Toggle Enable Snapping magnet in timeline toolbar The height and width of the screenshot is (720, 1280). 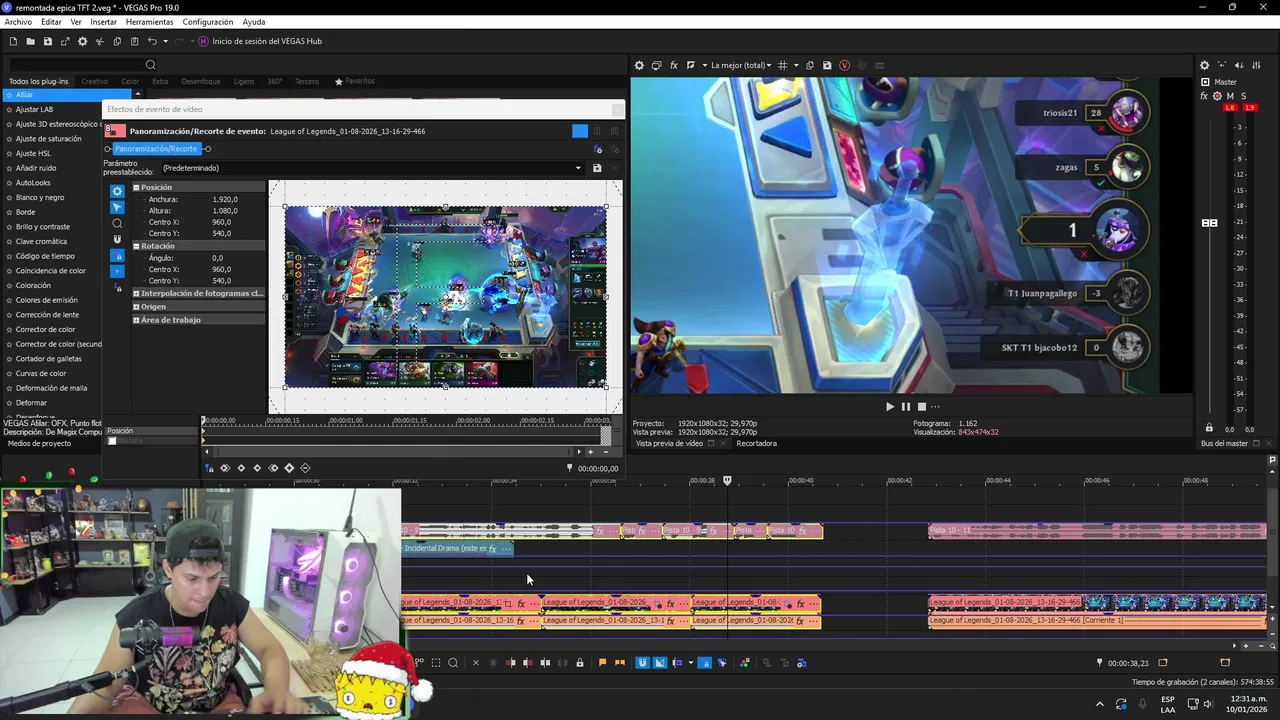643,662
